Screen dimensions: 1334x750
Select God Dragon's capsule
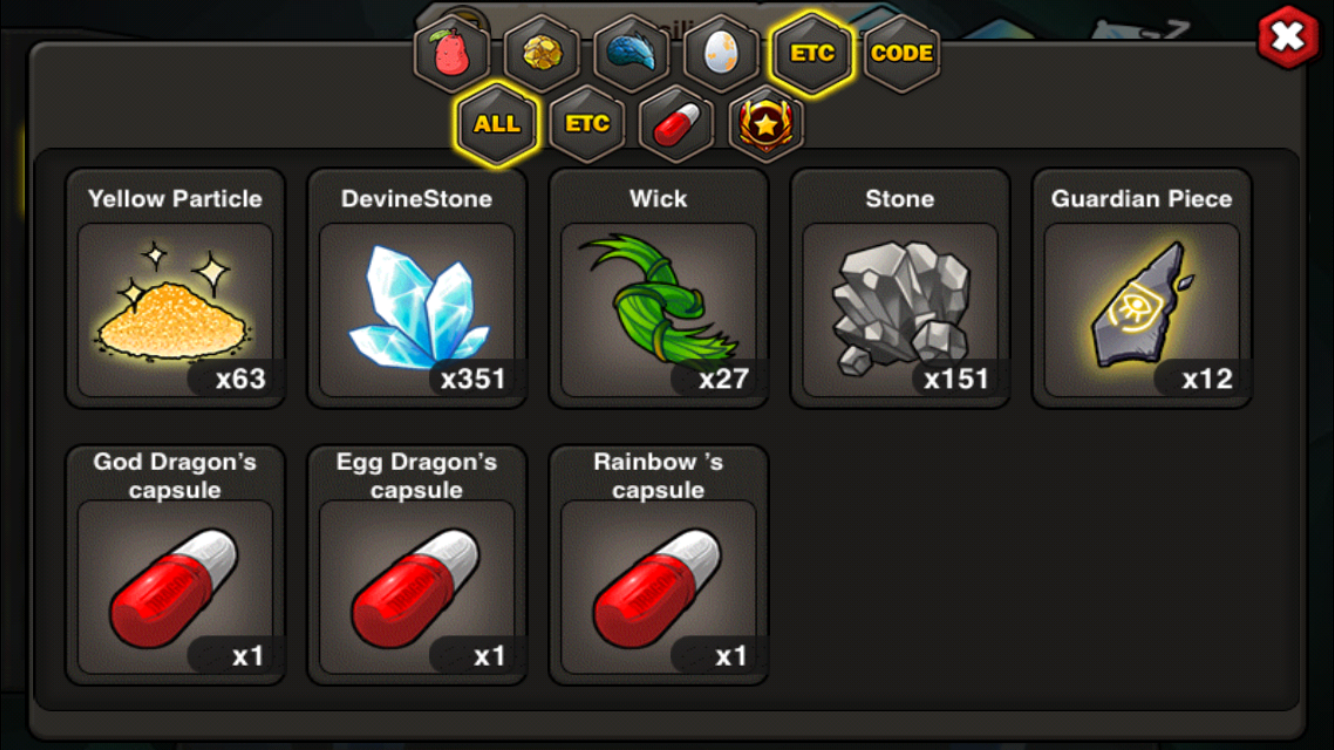pos(175,565)
